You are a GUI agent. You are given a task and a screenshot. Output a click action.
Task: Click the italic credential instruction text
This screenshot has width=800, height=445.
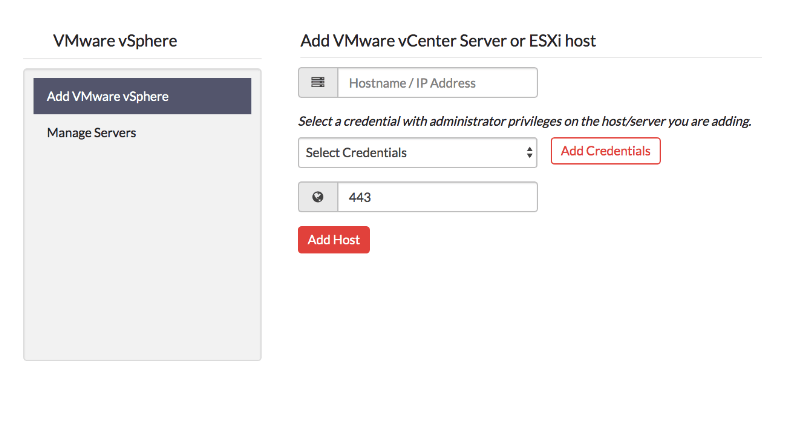pyautogui.click(x=524, y=122)
